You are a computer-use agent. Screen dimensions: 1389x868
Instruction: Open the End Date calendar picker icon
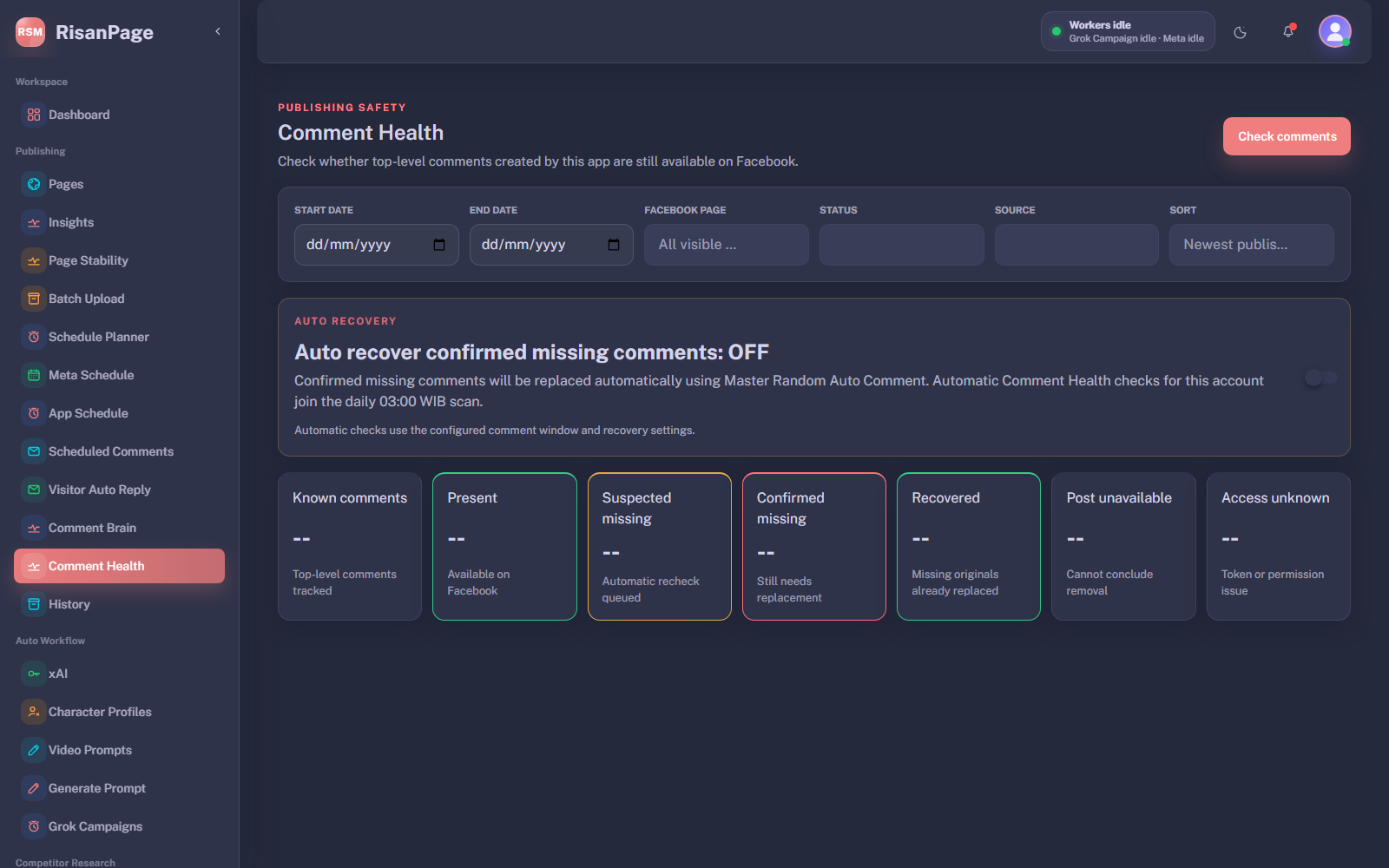(x=614, y=245)
